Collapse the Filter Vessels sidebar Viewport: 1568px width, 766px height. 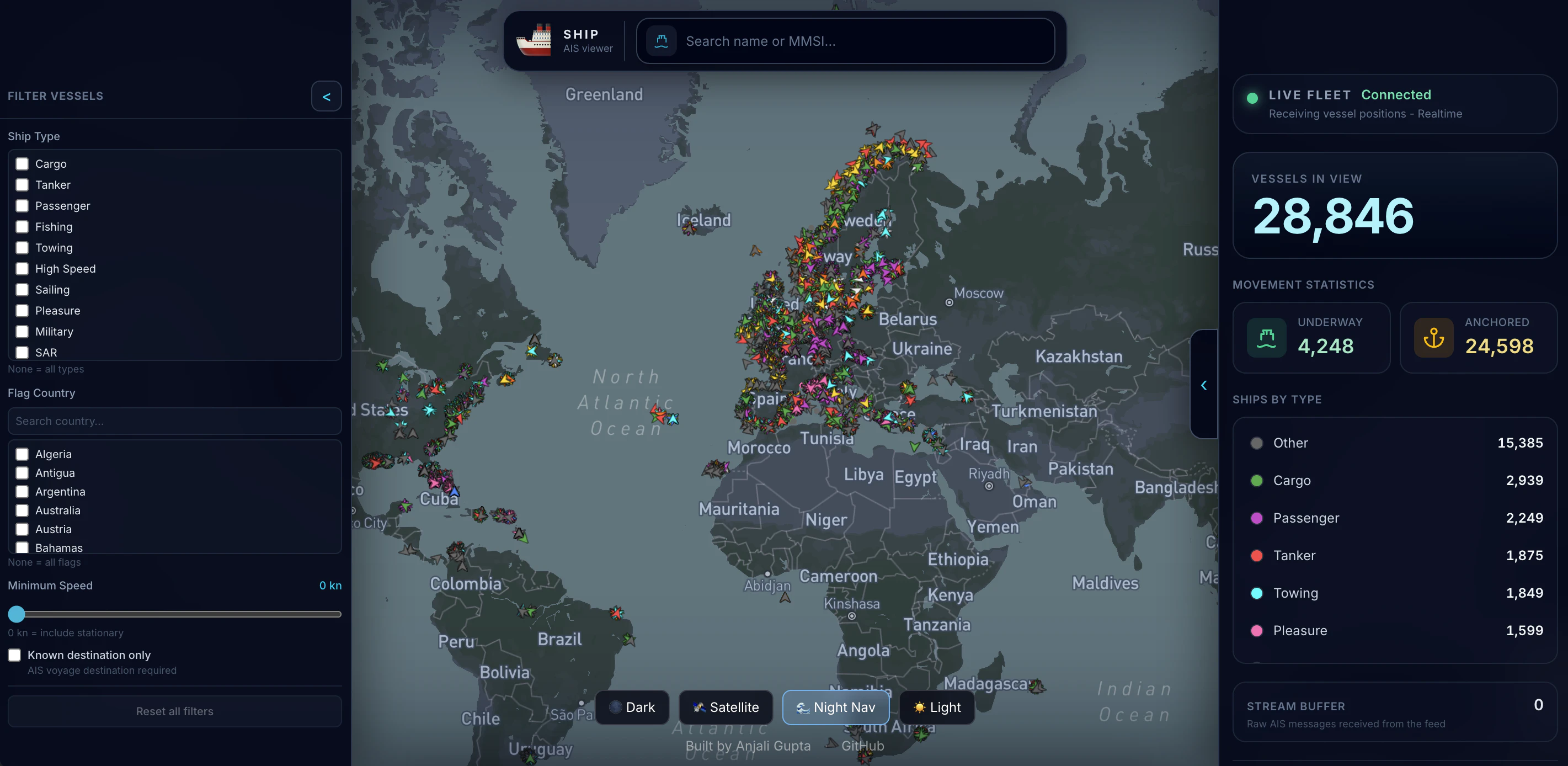[326, 96]
